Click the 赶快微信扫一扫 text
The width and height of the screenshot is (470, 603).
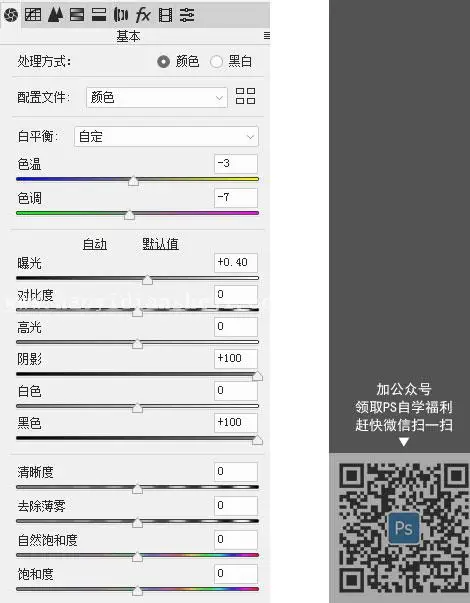[x=404, y=425]
